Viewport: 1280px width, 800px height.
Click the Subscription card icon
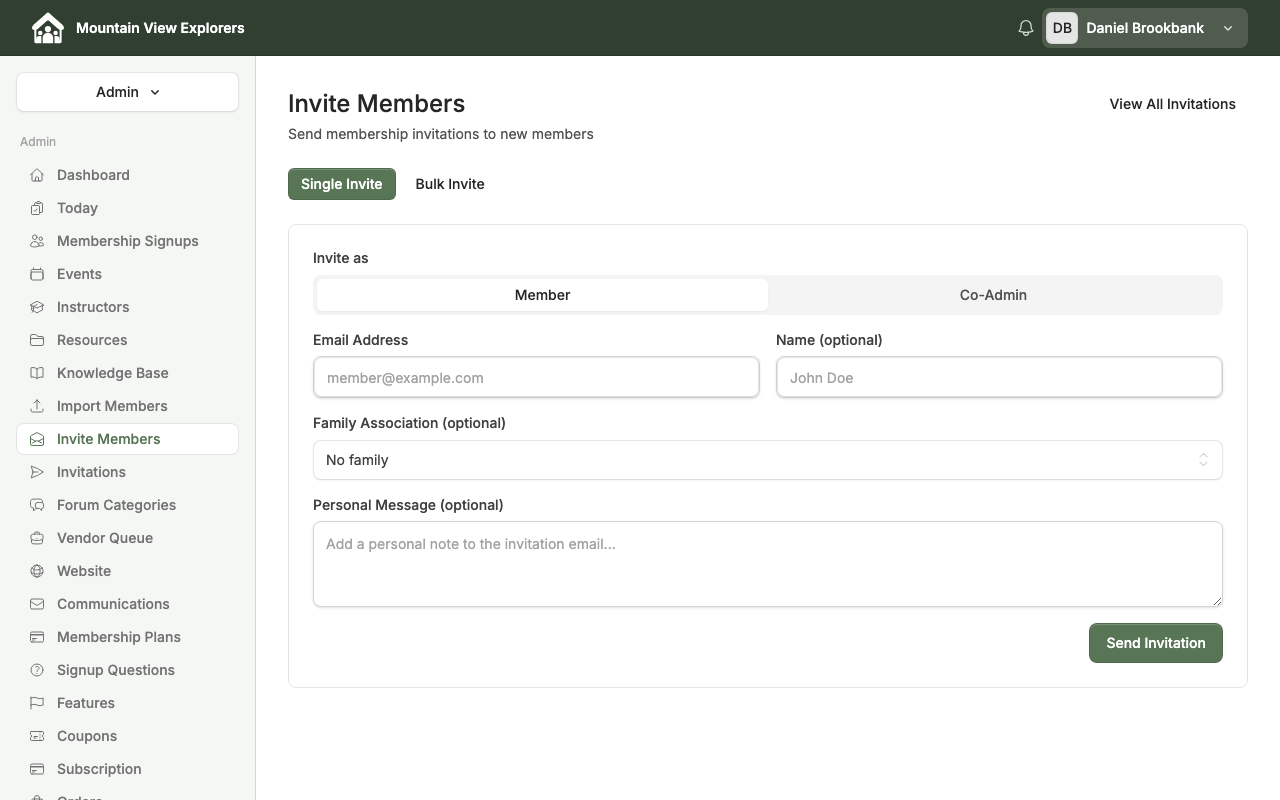click(x=37, y=769)
